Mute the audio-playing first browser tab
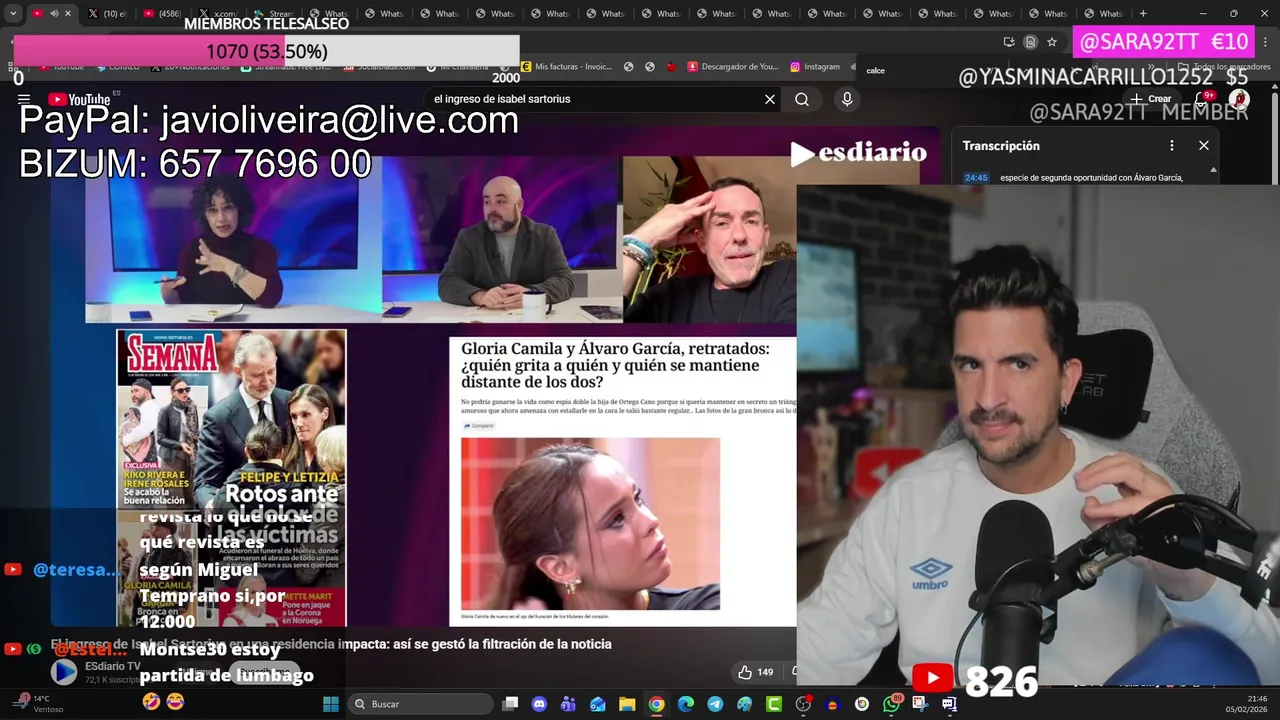The image size is (1280, 720). (x=54, y=13)
